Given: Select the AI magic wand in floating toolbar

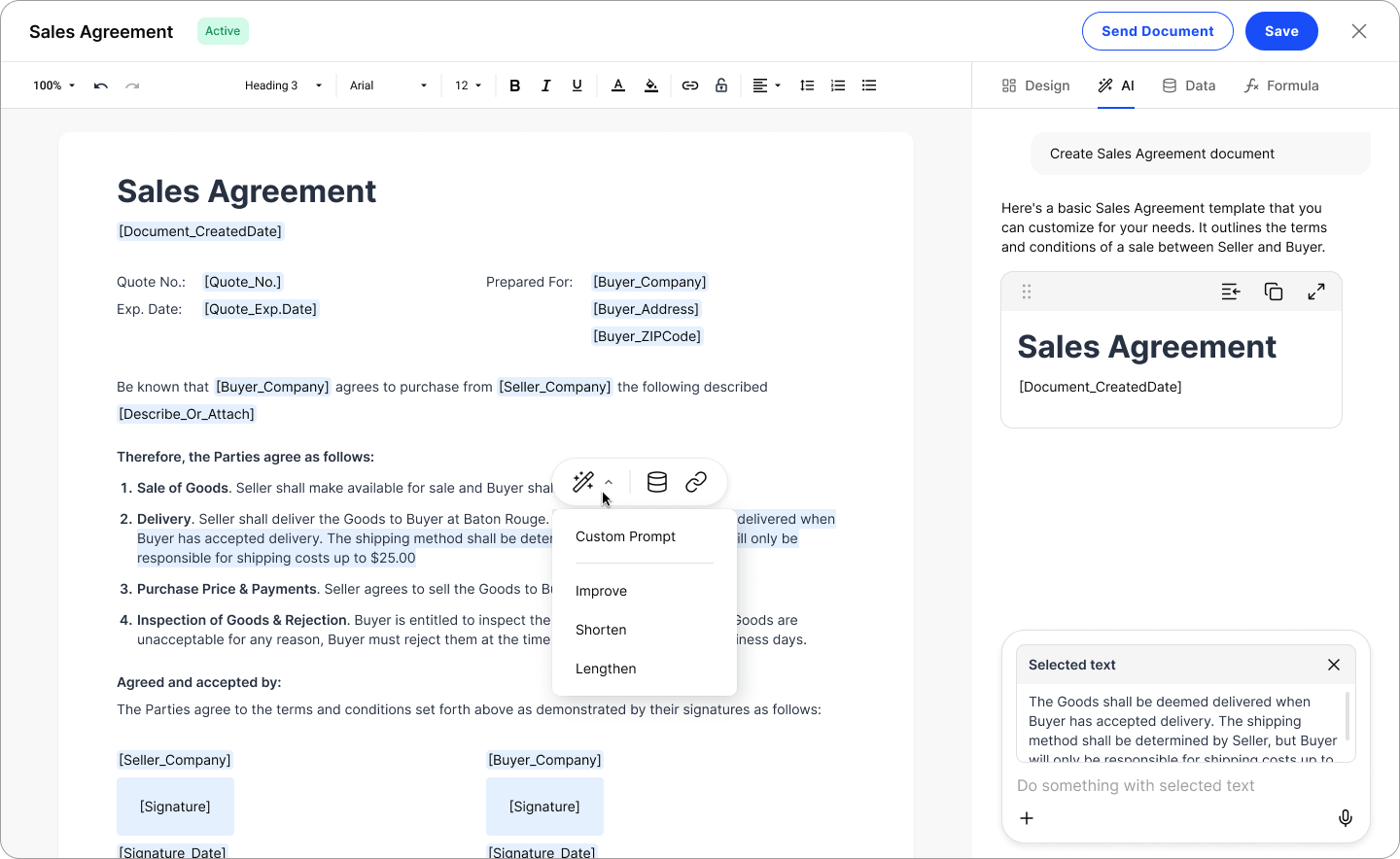Looking at the screenshot, I should pyautogui.click(x=582, y=481).
